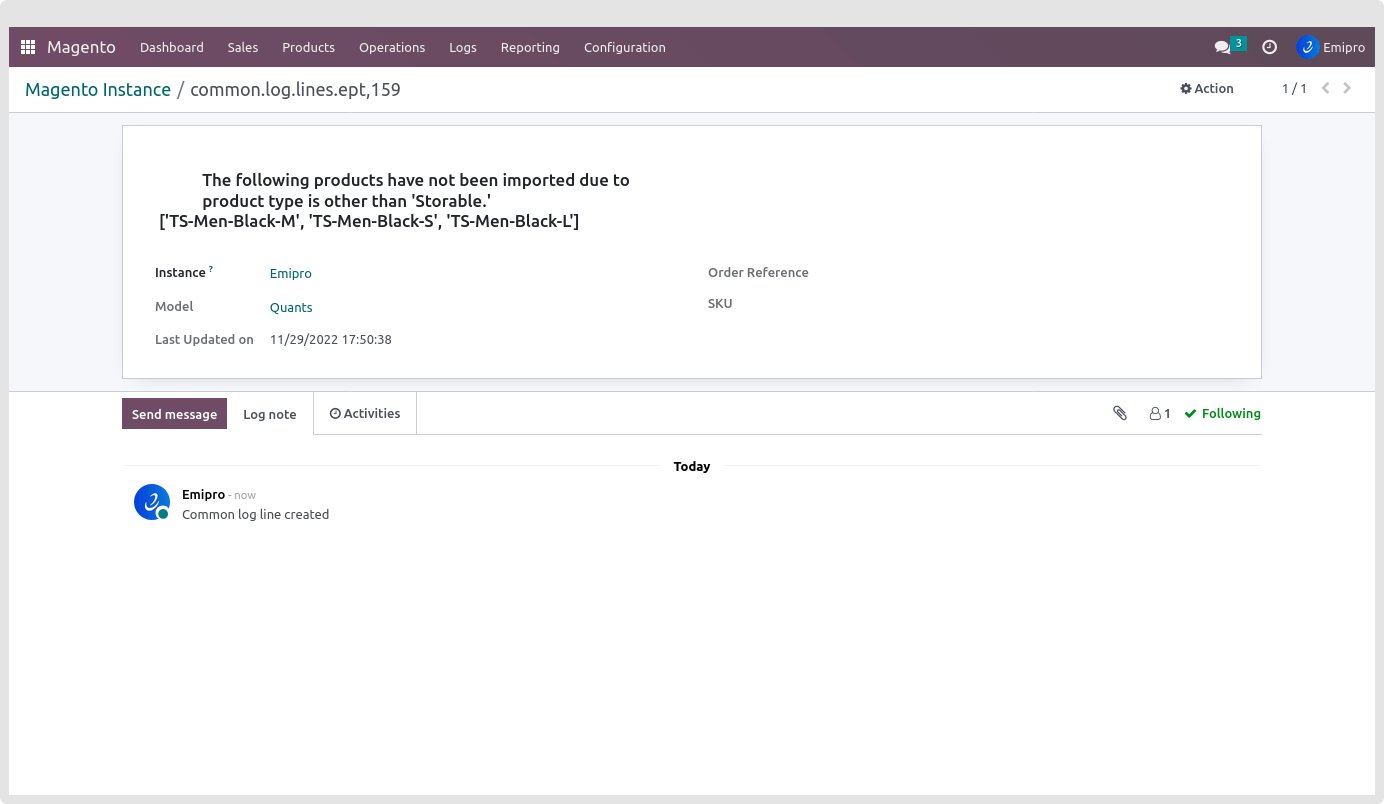1384x804 pixels.
Task: Open the activities clock icon in navbar
Action: (x=1269, y=47)
